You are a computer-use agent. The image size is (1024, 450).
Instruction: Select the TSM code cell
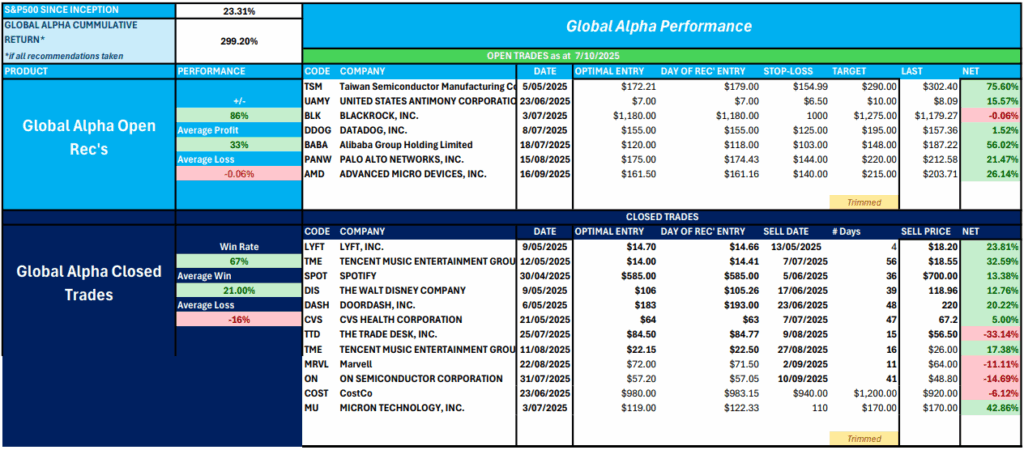click(x=314, y=87)
